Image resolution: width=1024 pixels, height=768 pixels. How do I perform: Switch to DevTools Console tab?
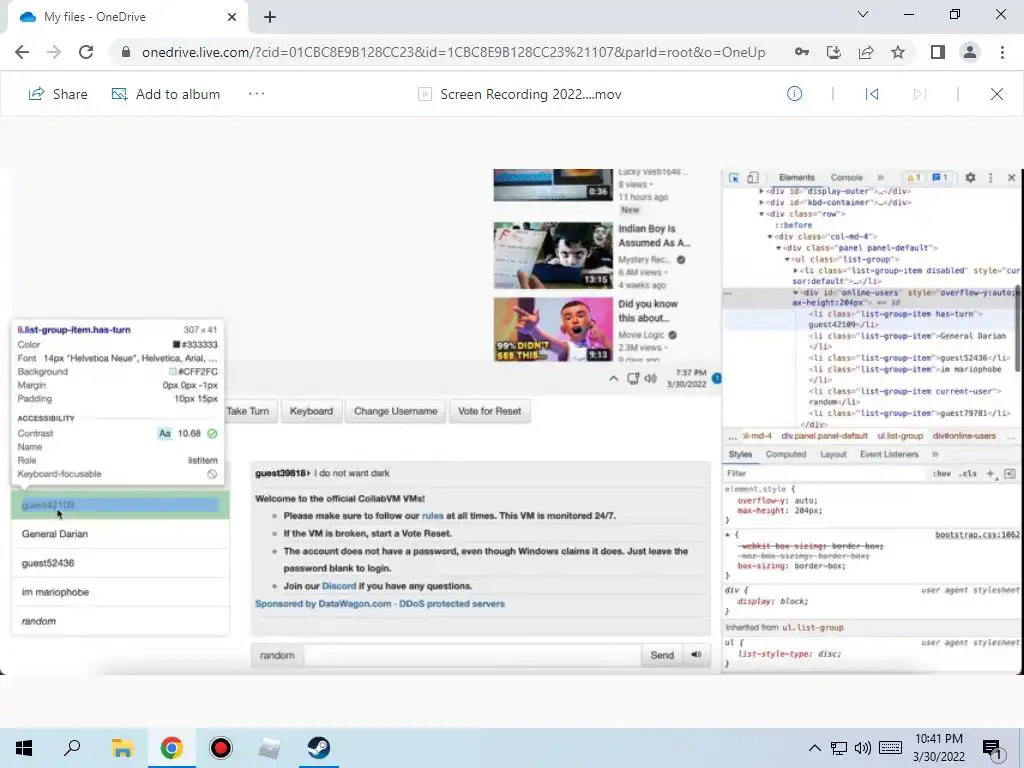(846, 178)
